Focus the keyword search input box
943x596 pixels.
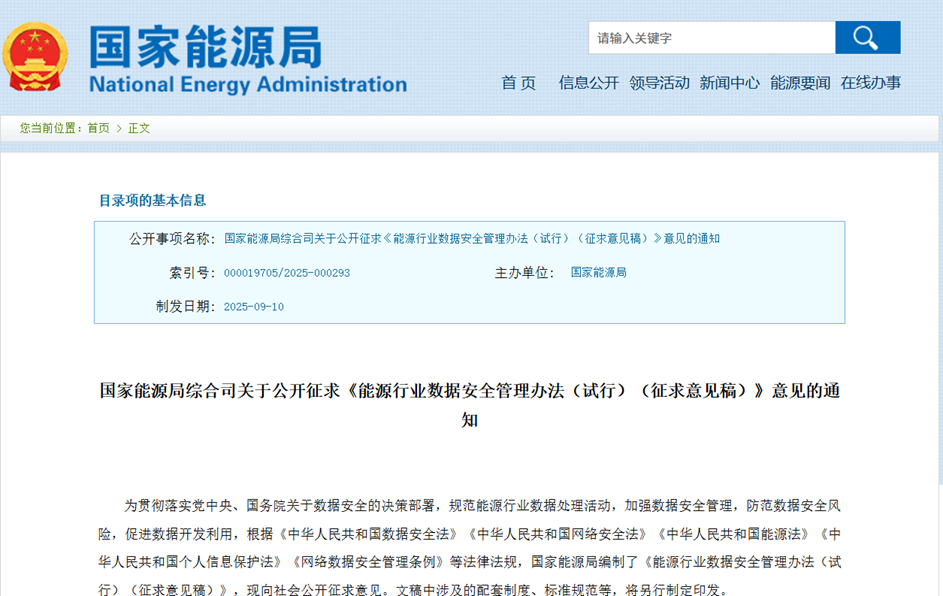pos(712,38)
